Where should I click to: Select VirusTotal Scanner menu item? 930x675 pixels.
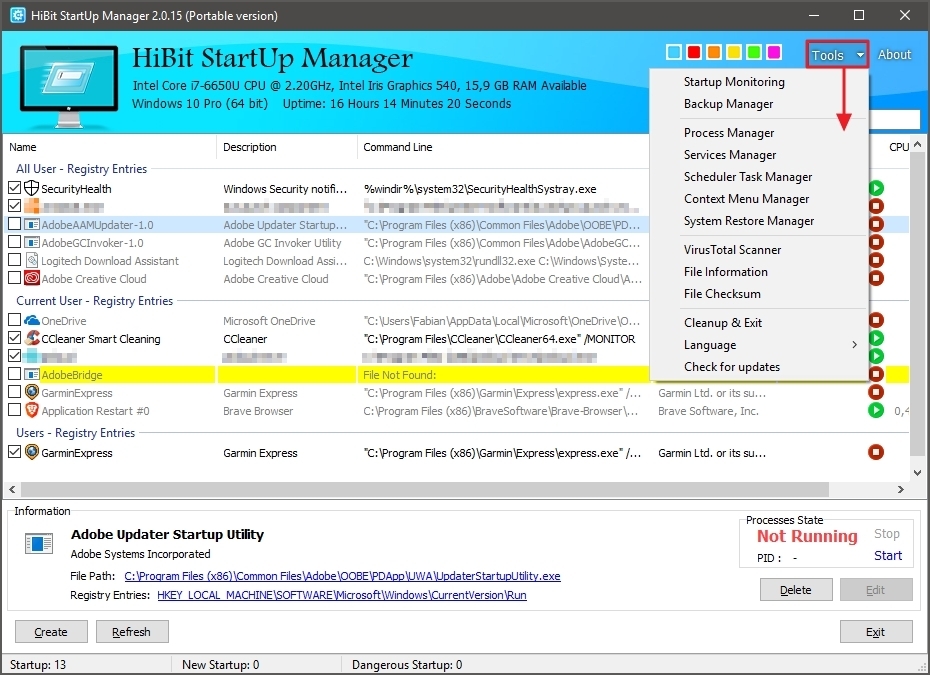pos(759,250)
